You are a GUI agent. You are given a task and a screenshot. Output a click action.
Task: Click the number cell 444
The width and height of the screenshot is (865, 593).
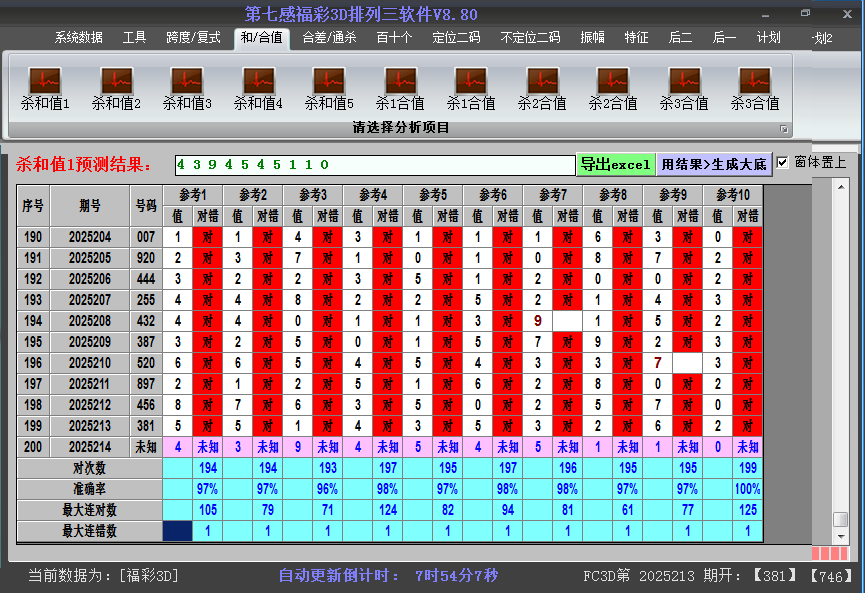coord(146,279)
